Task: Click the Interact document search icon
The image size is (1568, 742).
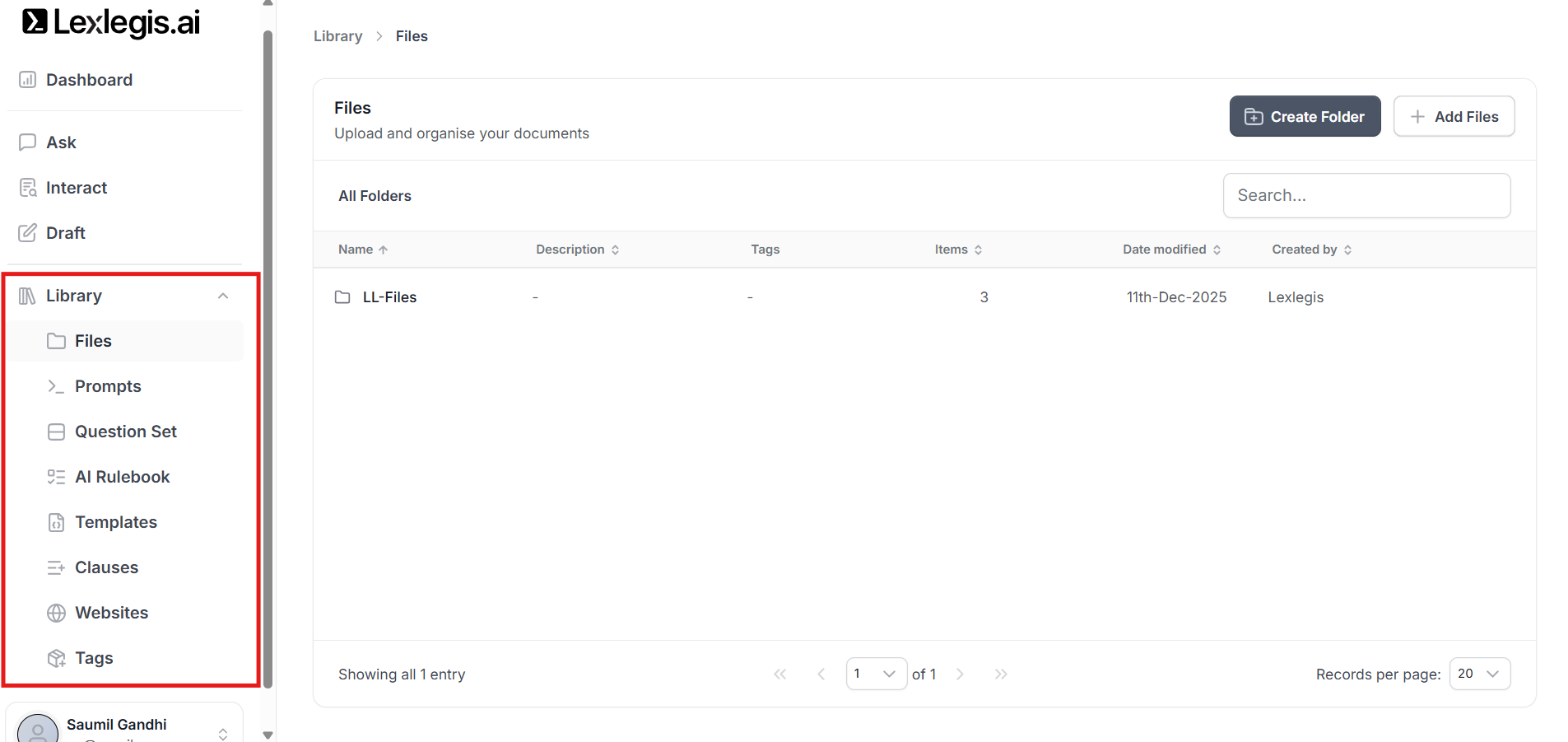Action: (28, 188)
